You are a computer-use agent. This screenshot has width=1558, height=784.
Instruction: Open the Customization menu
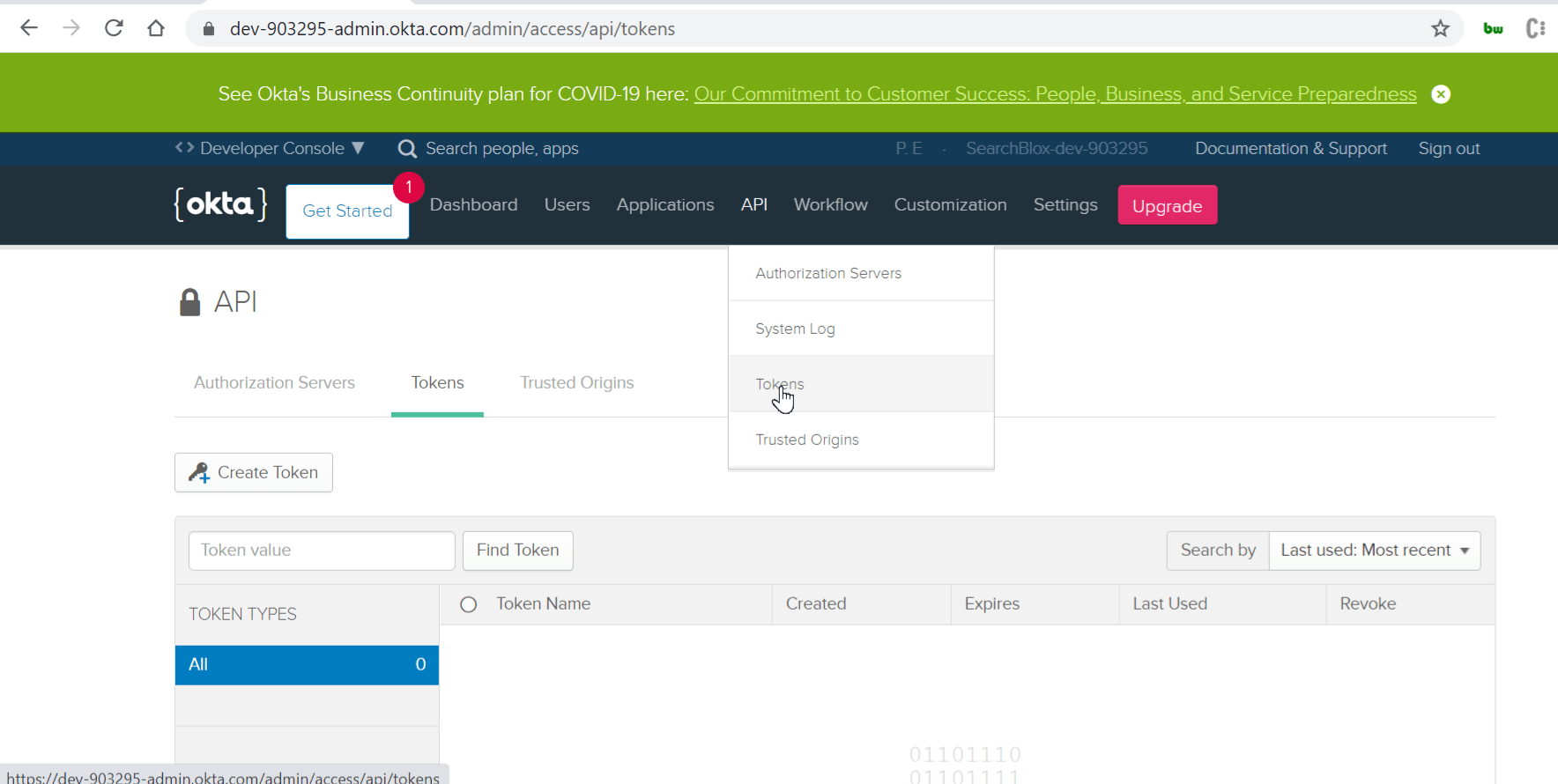coord(951,204)
